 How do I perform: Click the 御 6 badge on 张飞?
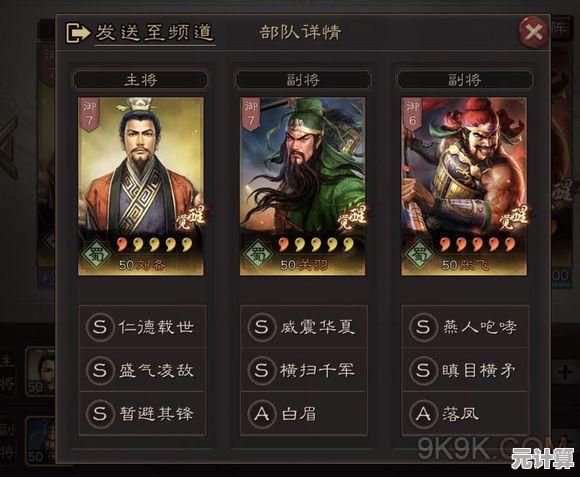412,114
